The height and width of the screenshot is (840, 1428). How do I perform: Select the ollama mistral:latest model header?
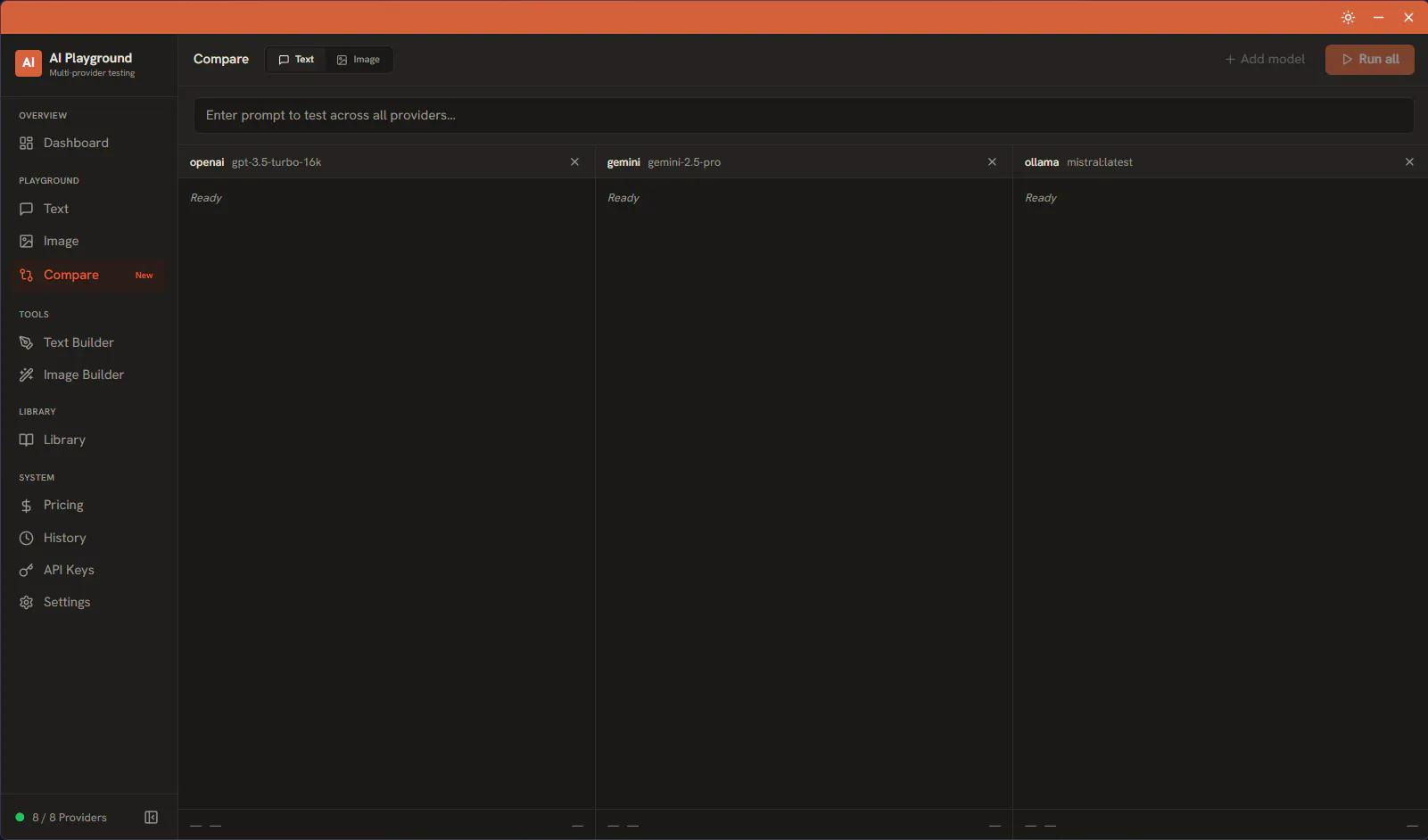pyautogui.click(x=1078, y=162)
